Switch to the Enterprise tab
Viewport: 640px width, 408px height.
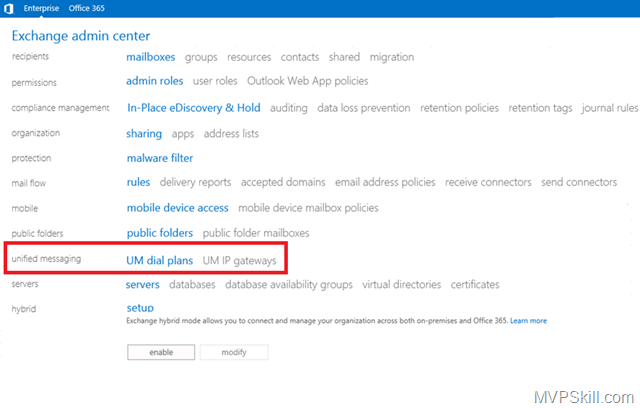[x=41, y=8]
